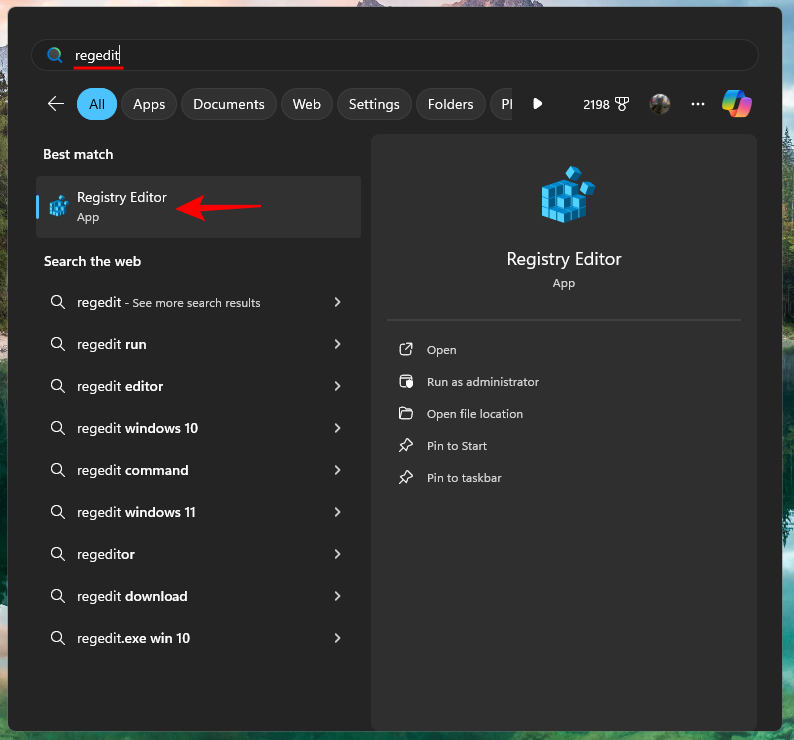
Task: Expand chevron for 'regedit windows 10'
Action: coord(338,428)
